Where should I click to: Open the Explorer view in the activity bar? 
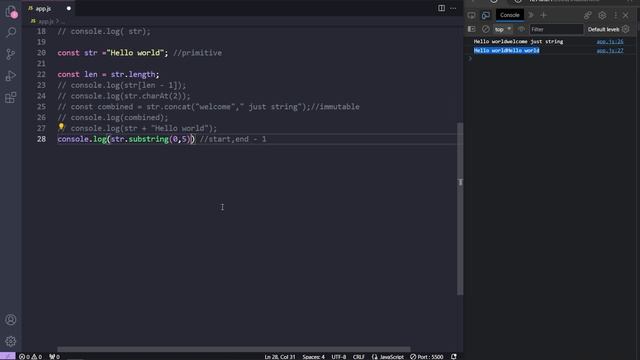pos(11,12)
